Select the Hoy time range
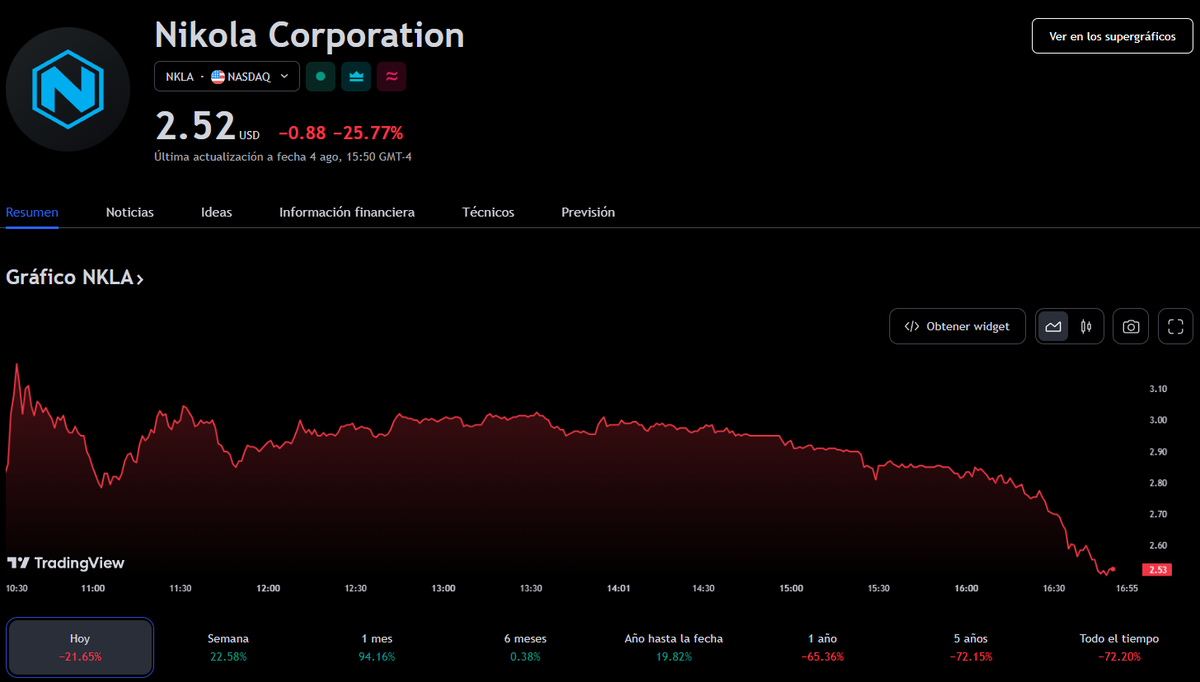 80,647
